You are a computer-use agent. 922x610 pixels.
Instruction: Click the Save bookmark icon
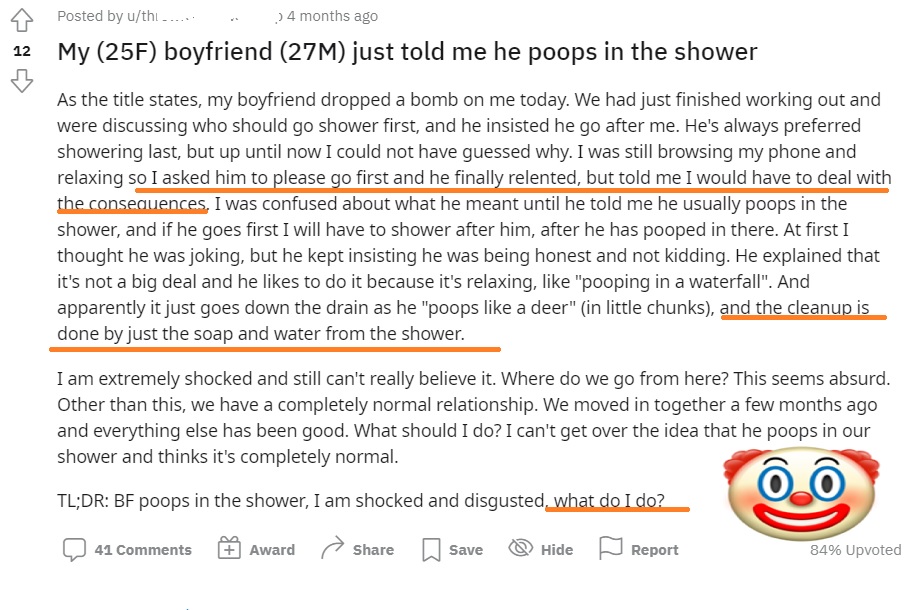tap(431, 550)
